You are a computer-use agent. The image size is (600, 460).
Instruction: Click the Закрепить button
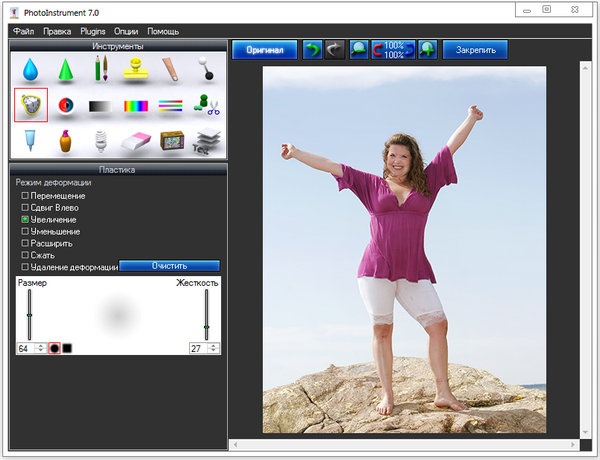click(475, 49)
